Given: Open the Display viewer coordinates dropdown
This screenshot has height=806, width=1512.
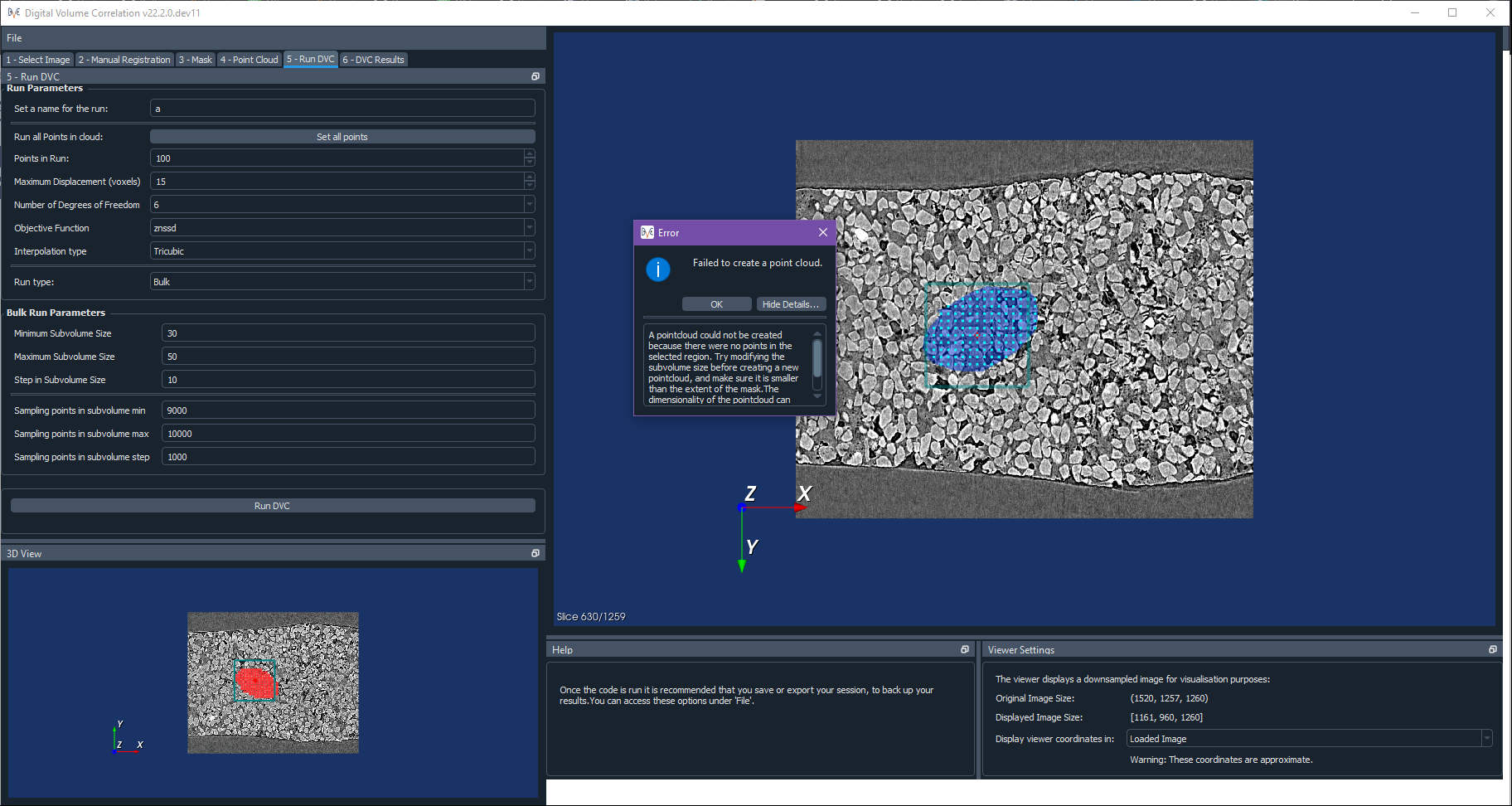Looking at the screenshot, I should [1487, 738].
